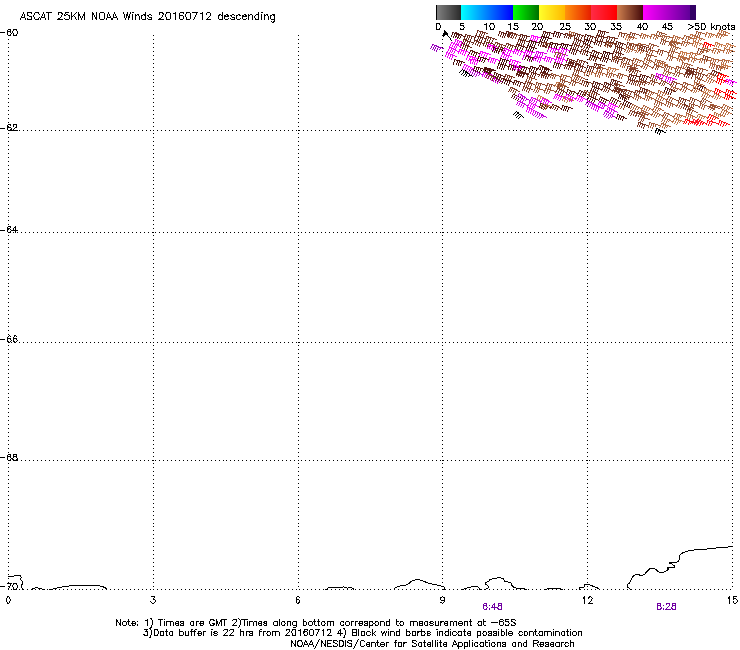Image resolution: width=740 pixels, height=650 pixels.
Task: Select the gray 0-5 knots legend segment
Action: [448, 12]
